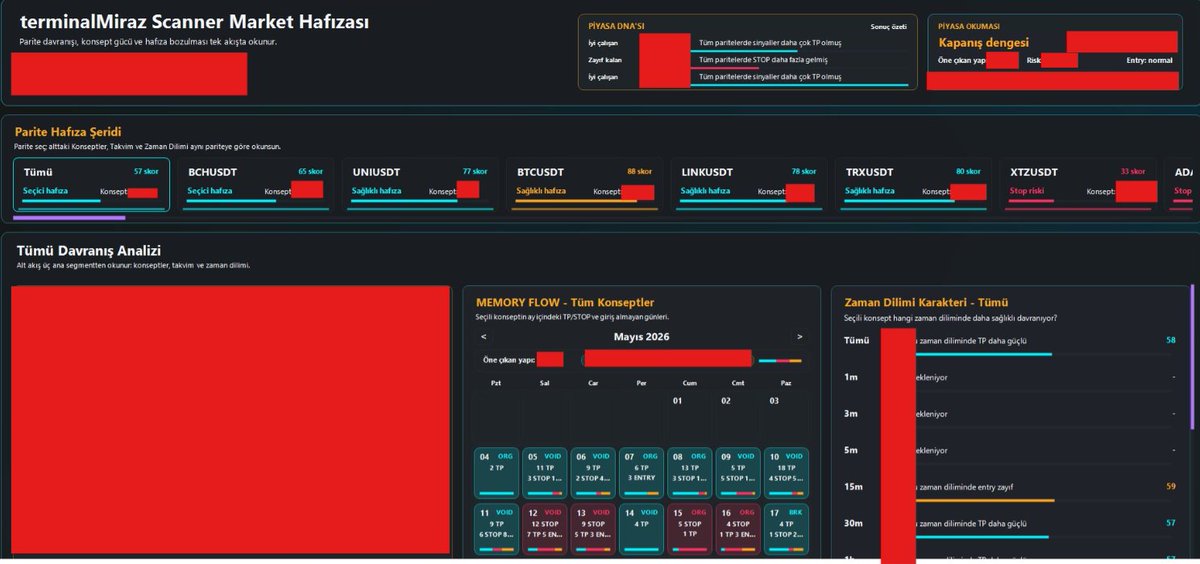Go to previous month in Memory Flow calendar
1200x564 pixels.
(x=484, y=337)
